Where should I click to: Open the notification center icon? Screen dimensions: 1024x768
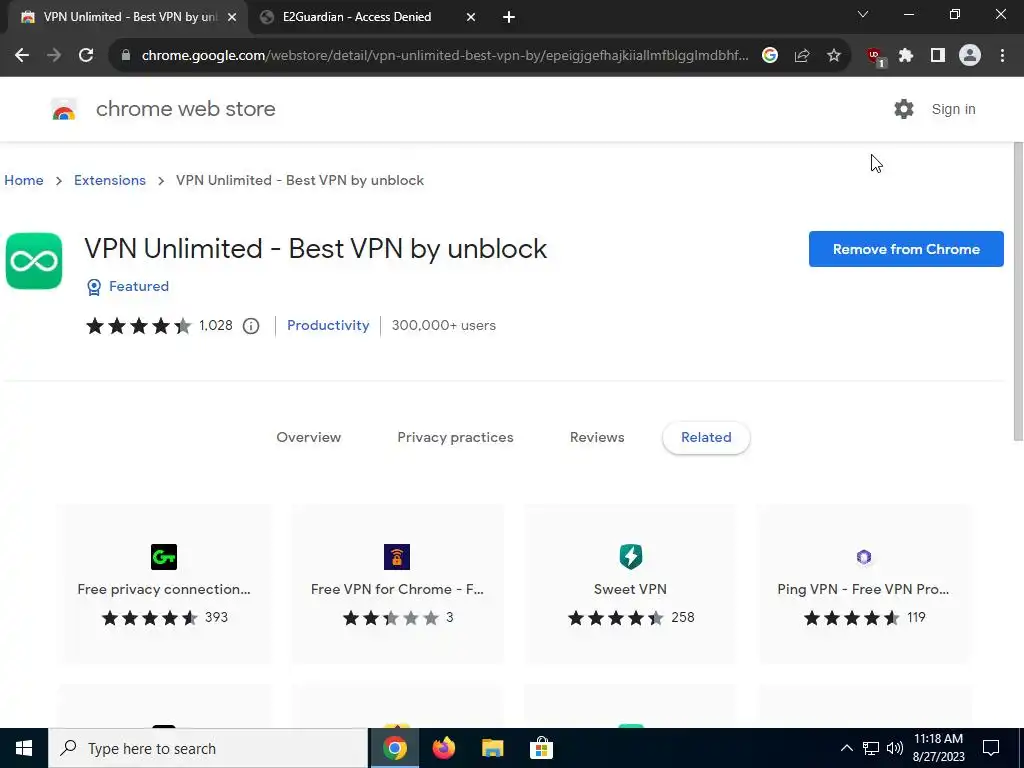coord(991,748)
